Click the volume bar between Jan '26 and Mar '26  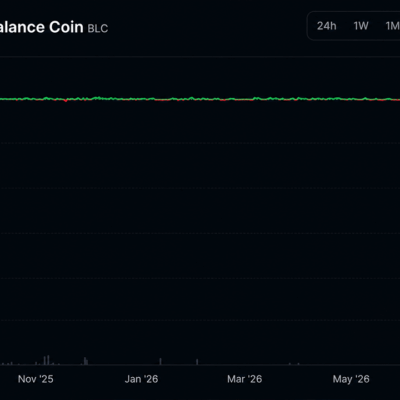point(197,362)
